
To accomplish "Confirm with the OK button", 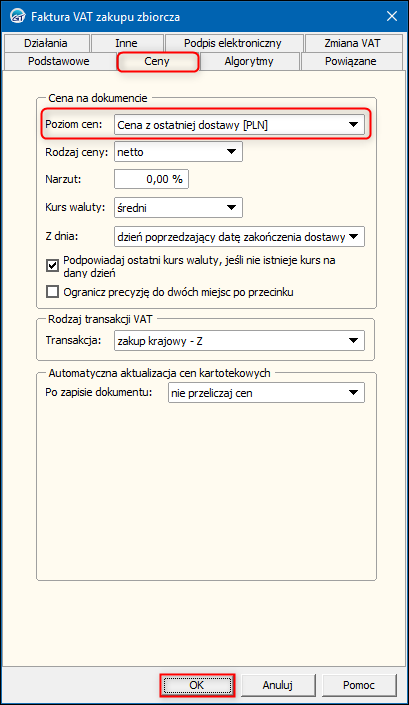I will click(x=196, y=685).
